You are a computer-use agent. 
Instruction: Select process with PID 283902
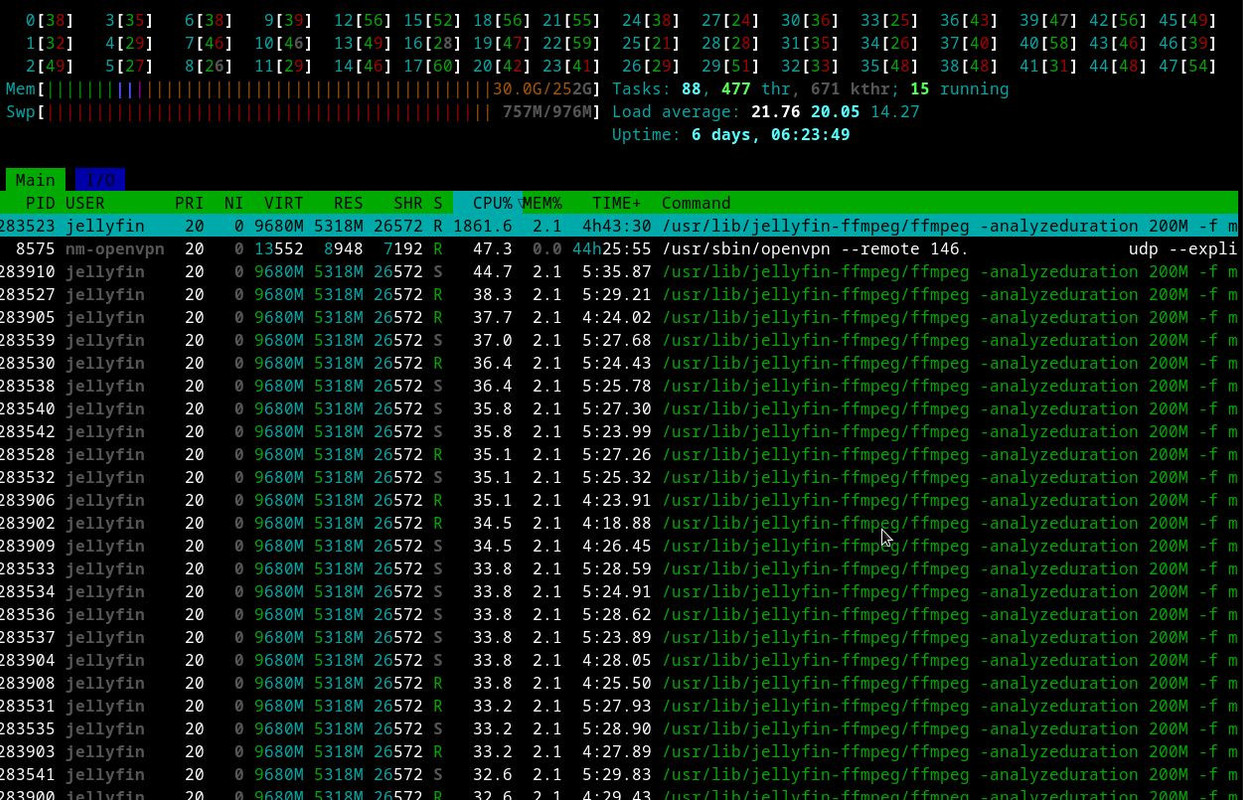pyautogui.click(x=619, y=524)
